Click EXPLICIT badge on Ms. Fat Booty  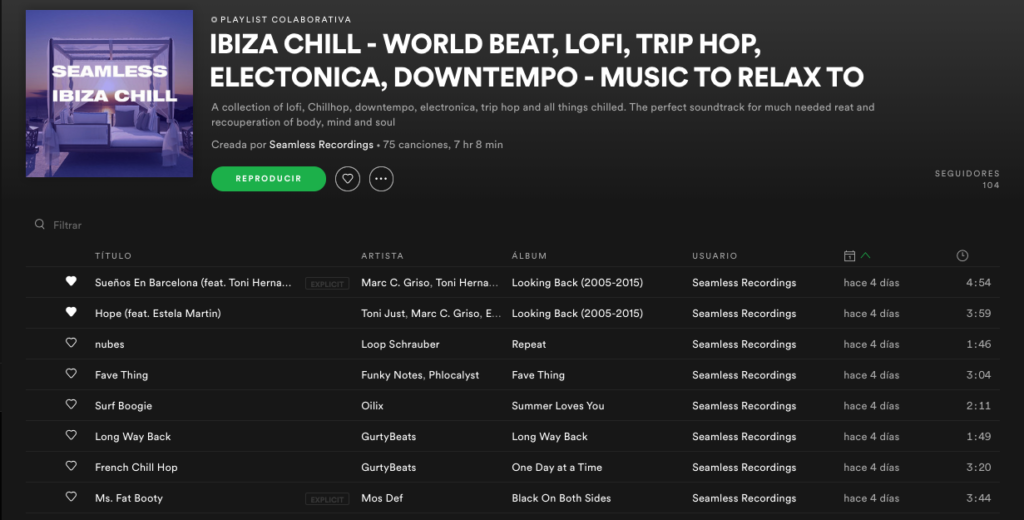pos(327,499)
